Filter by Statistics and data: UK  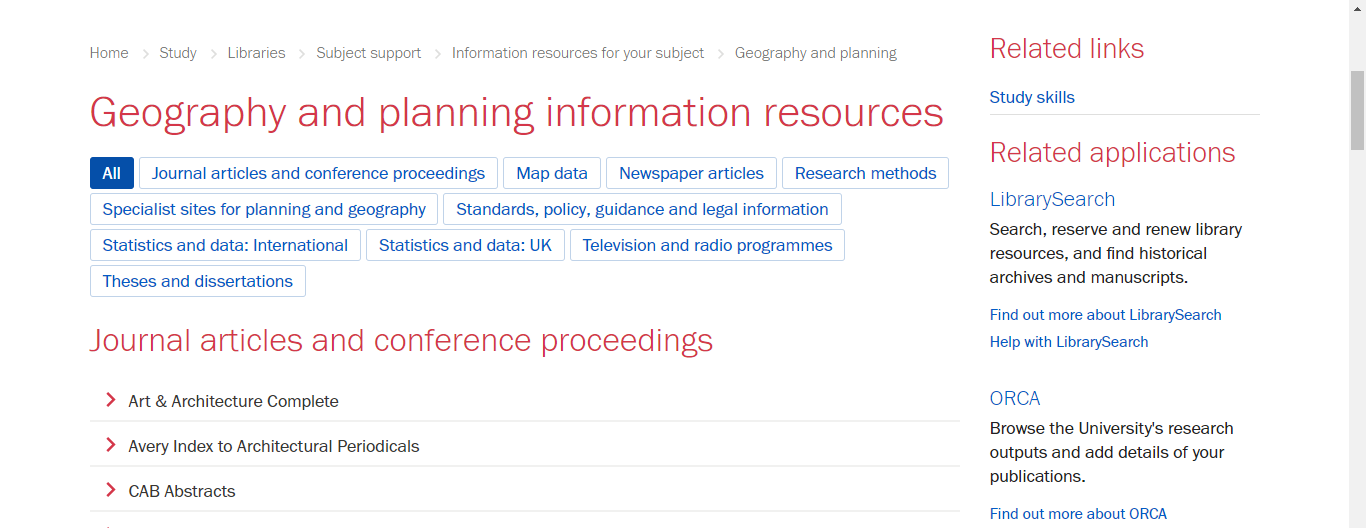pyautogui.click(x=465, y=245)
